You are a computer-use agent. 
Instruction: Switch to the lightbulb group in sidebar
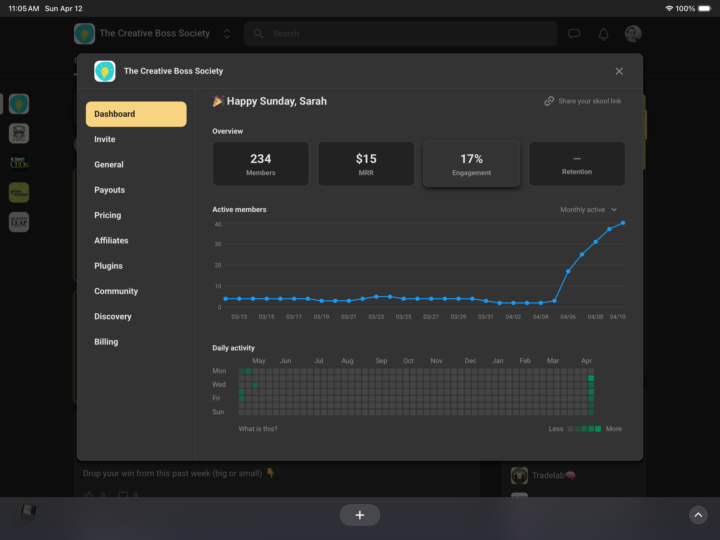19,104
